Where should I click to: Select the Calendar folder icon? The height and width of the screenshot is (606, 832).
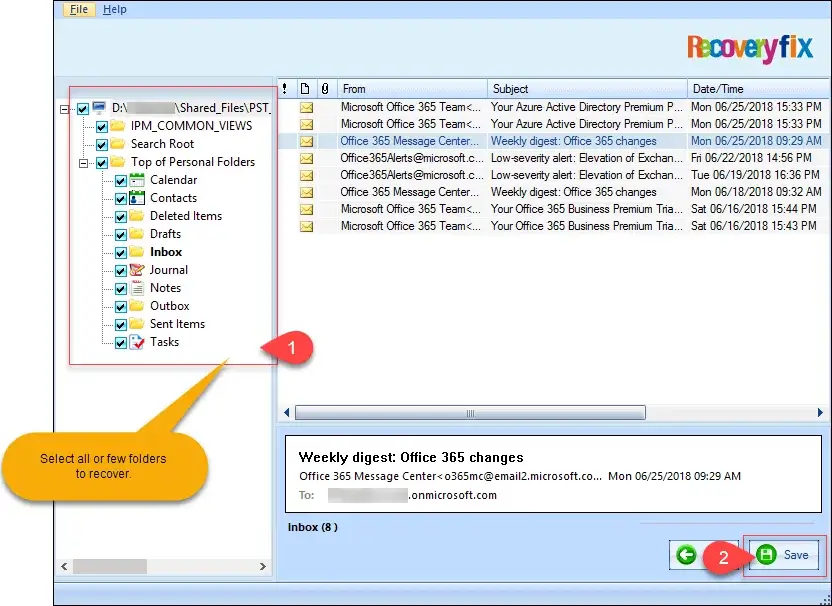pos(137,180)
